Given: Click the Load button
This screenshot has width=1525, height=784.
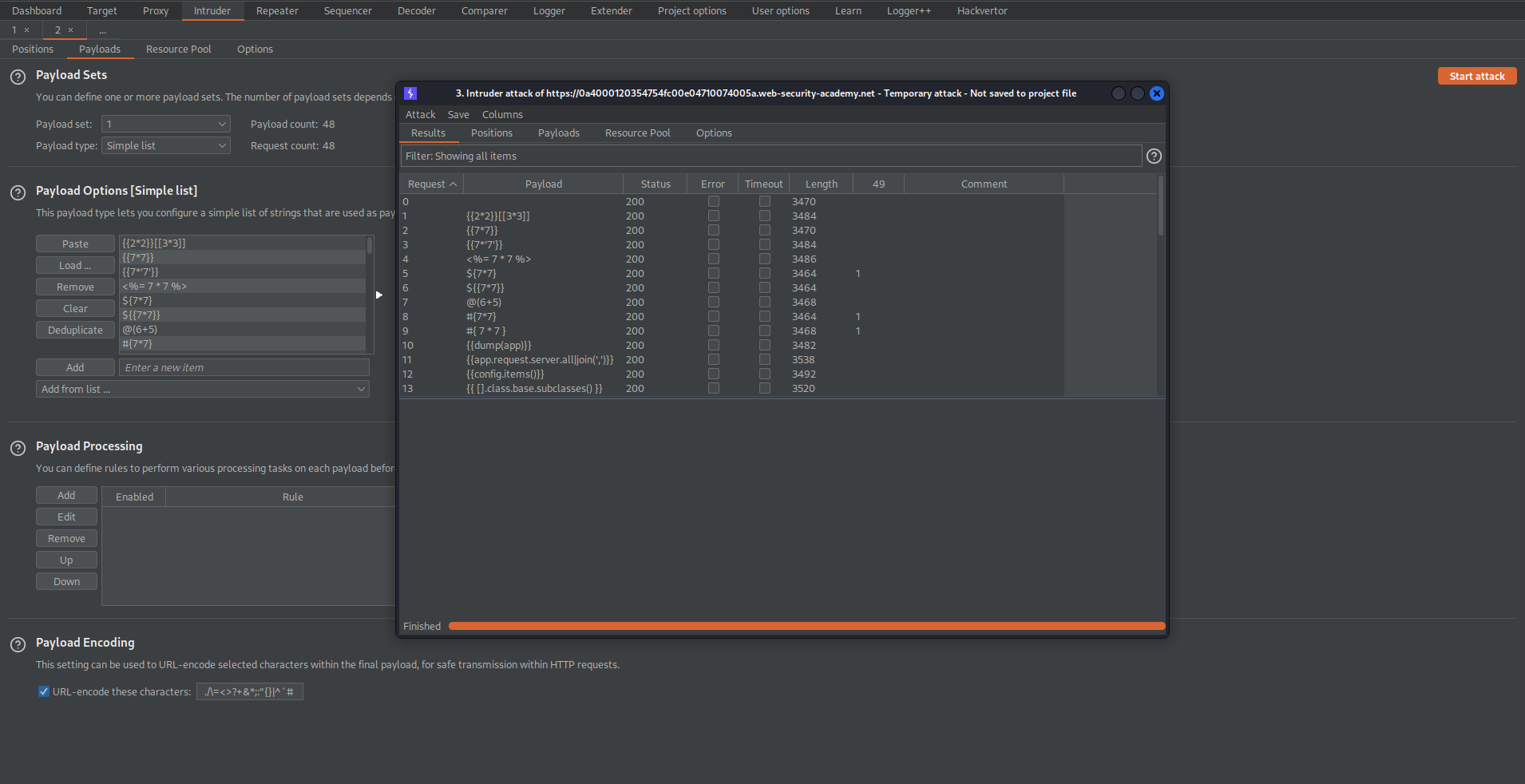Looking at the screenshot, I should click(x=76, y=265).
